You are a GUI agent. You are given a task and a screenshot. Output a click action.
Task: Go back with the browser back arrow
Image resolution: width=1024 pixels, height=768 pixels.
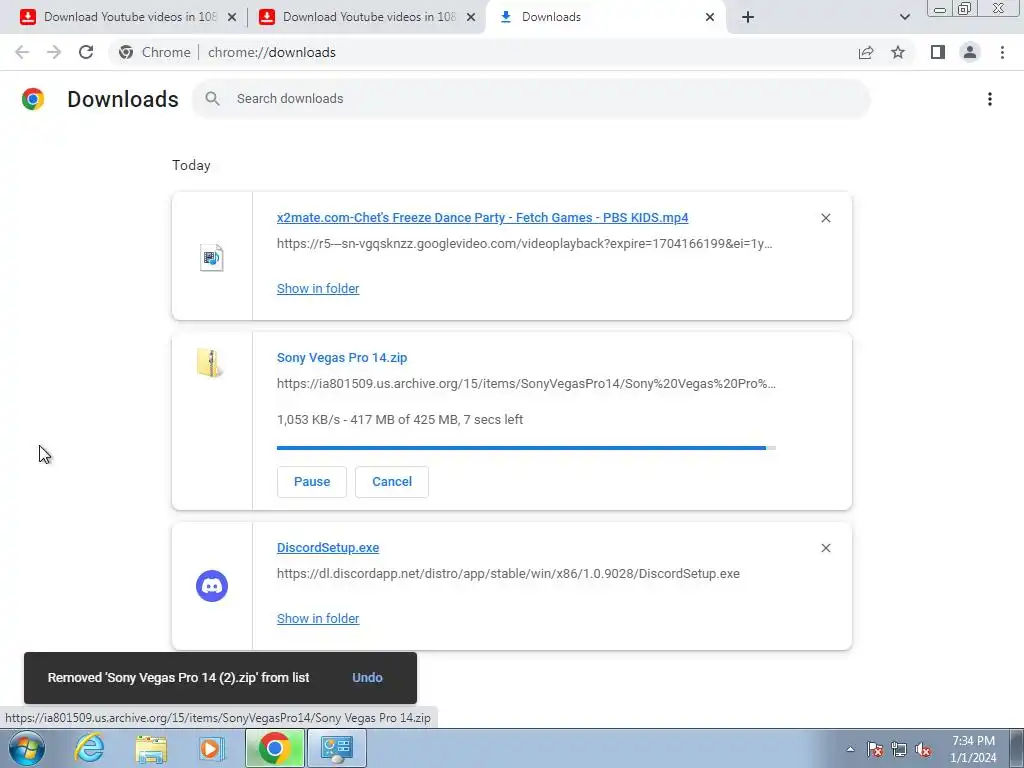click(22, 52)
